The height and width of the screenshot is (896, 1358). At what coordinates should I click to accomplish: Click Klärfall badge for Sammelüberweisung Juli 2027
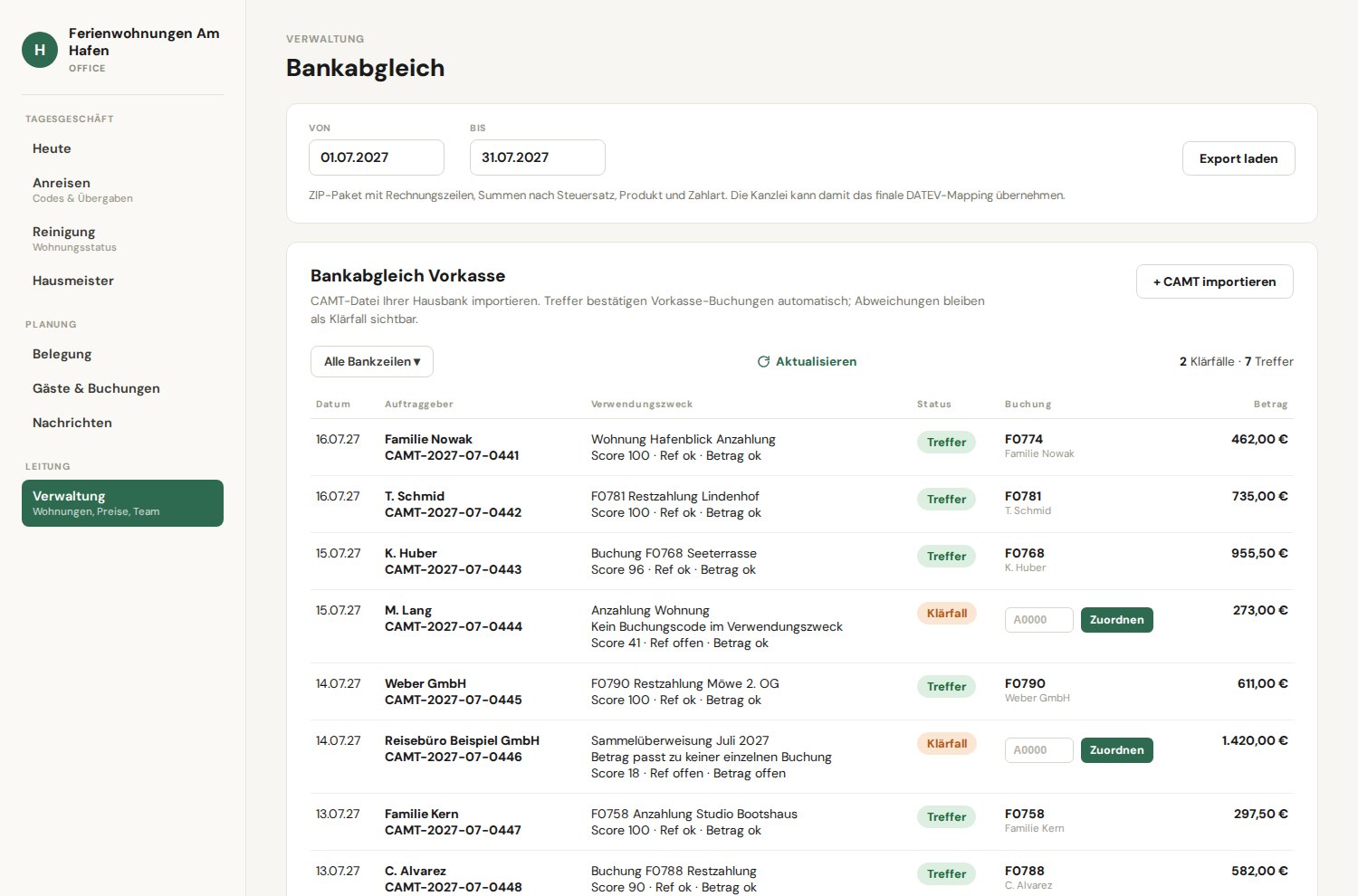947,744
